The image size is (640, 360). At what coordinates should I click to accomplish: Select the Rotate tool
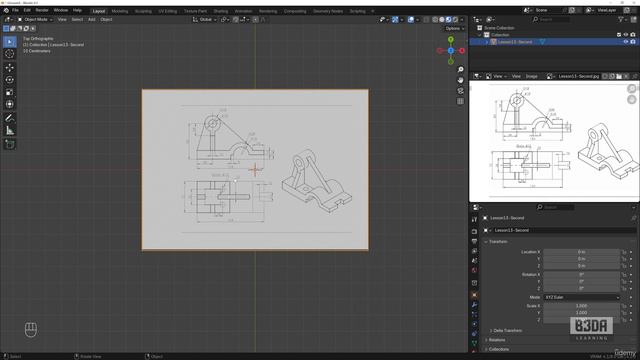pyautogui.click(x=10, y=80)
